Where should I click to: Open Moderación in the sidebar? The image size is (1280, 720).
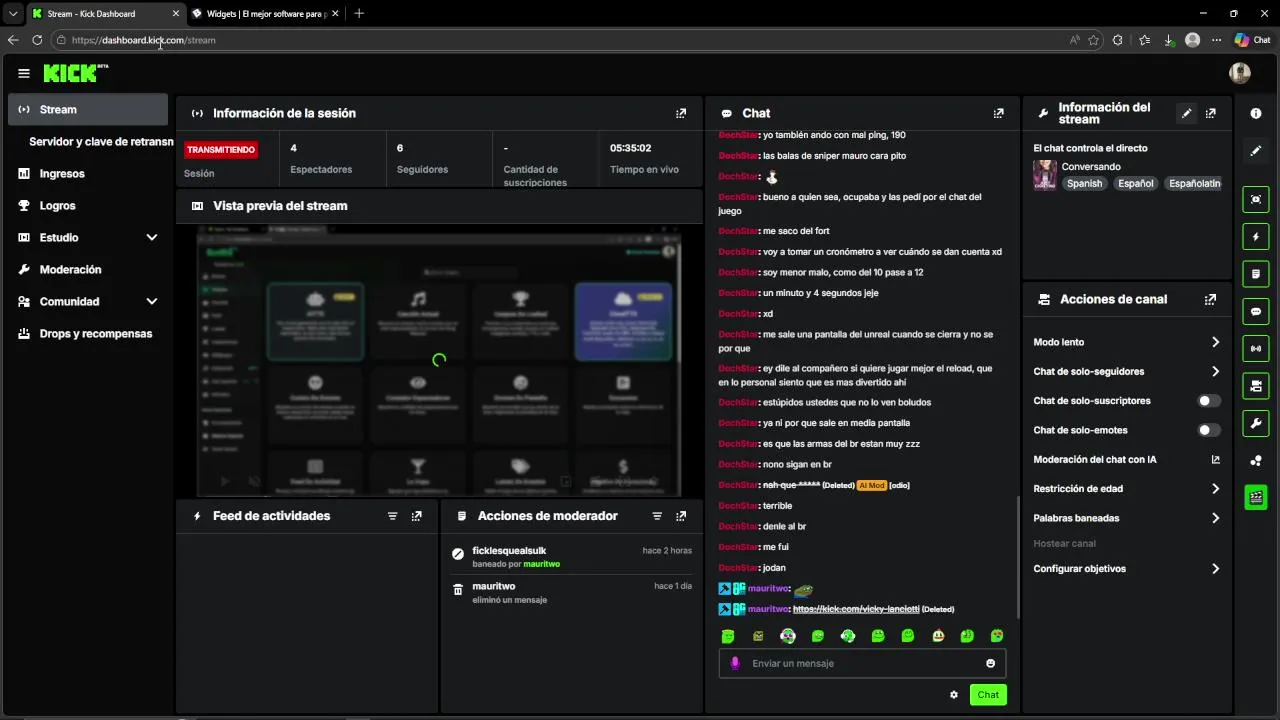pos(88,270)
